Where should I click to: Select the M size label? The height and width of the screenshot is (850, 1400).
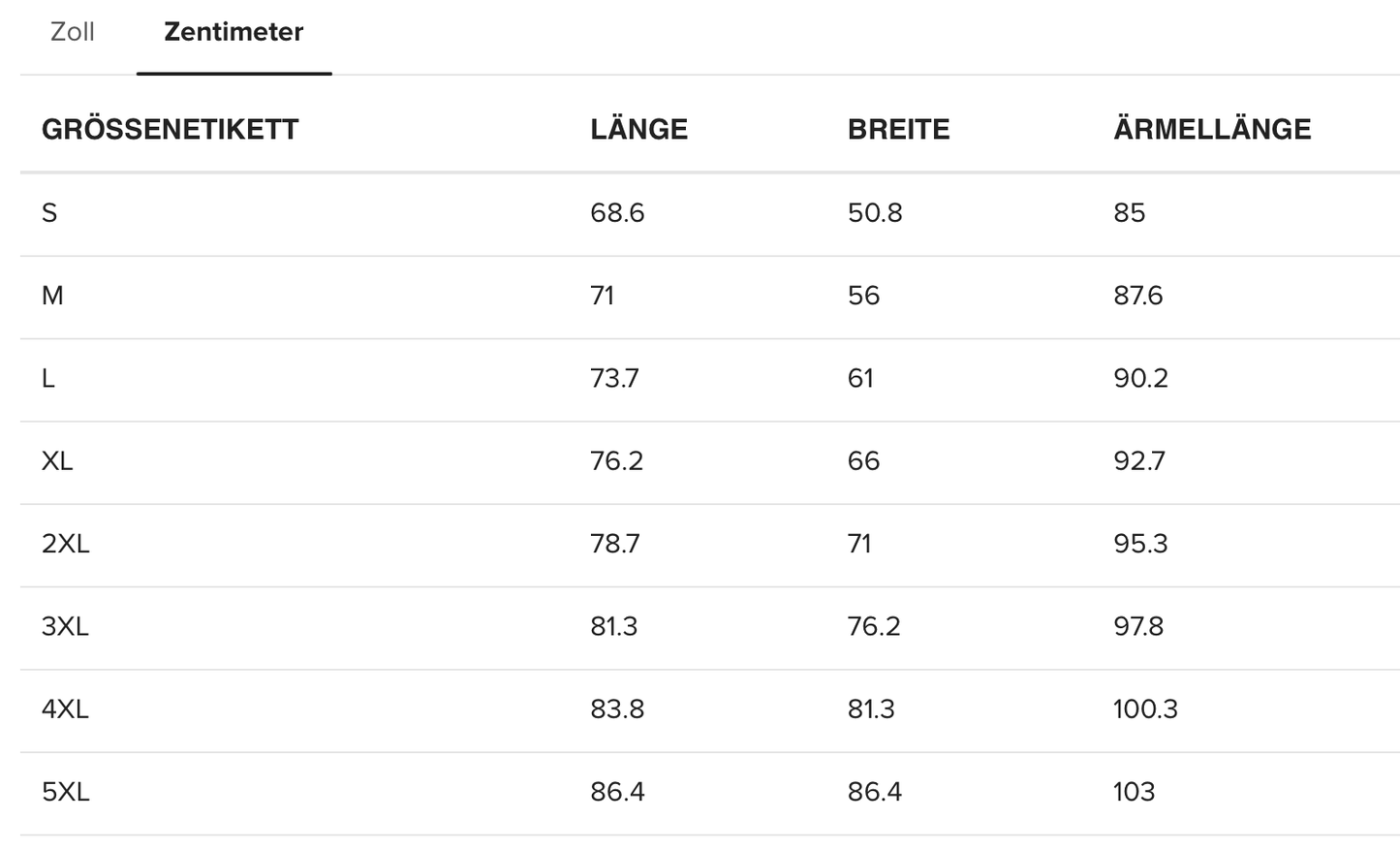click(52, 296)
